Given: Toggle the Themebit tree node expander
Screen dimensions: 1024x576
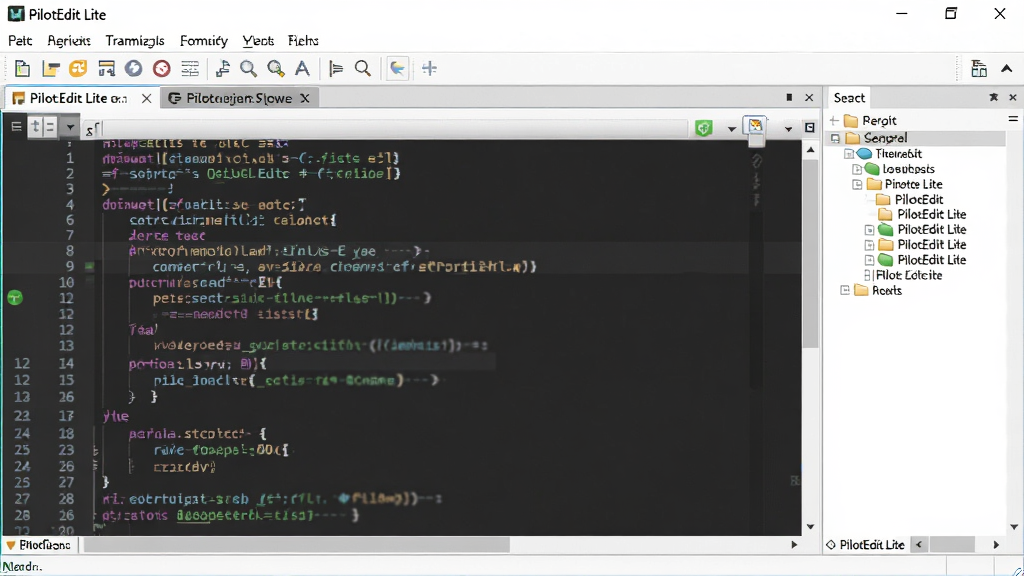Looking at the screenshot, I should pos(849,154).
